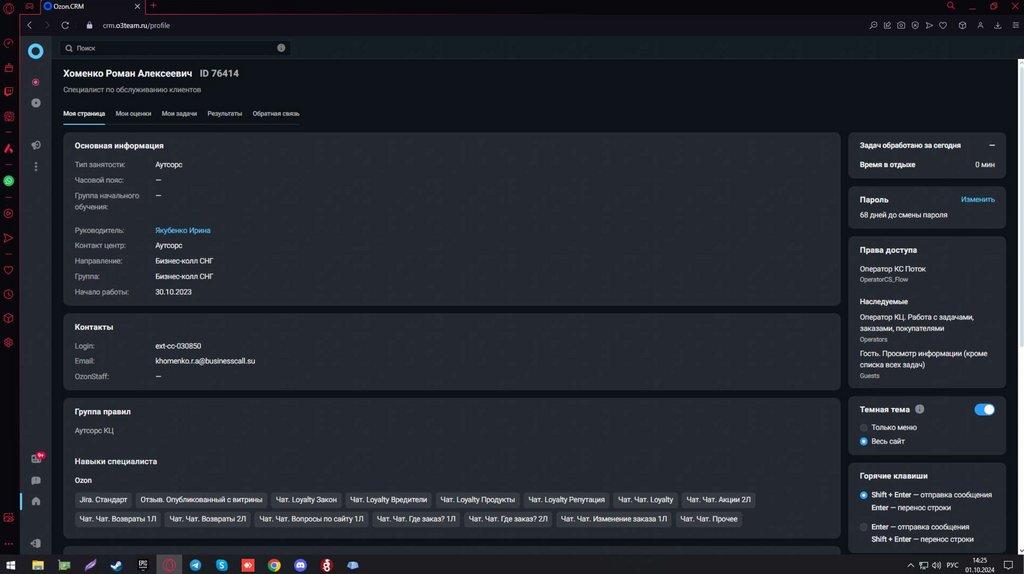Reload the page with refresh icon
This screenshot has height=574, width=1024.
65,25
